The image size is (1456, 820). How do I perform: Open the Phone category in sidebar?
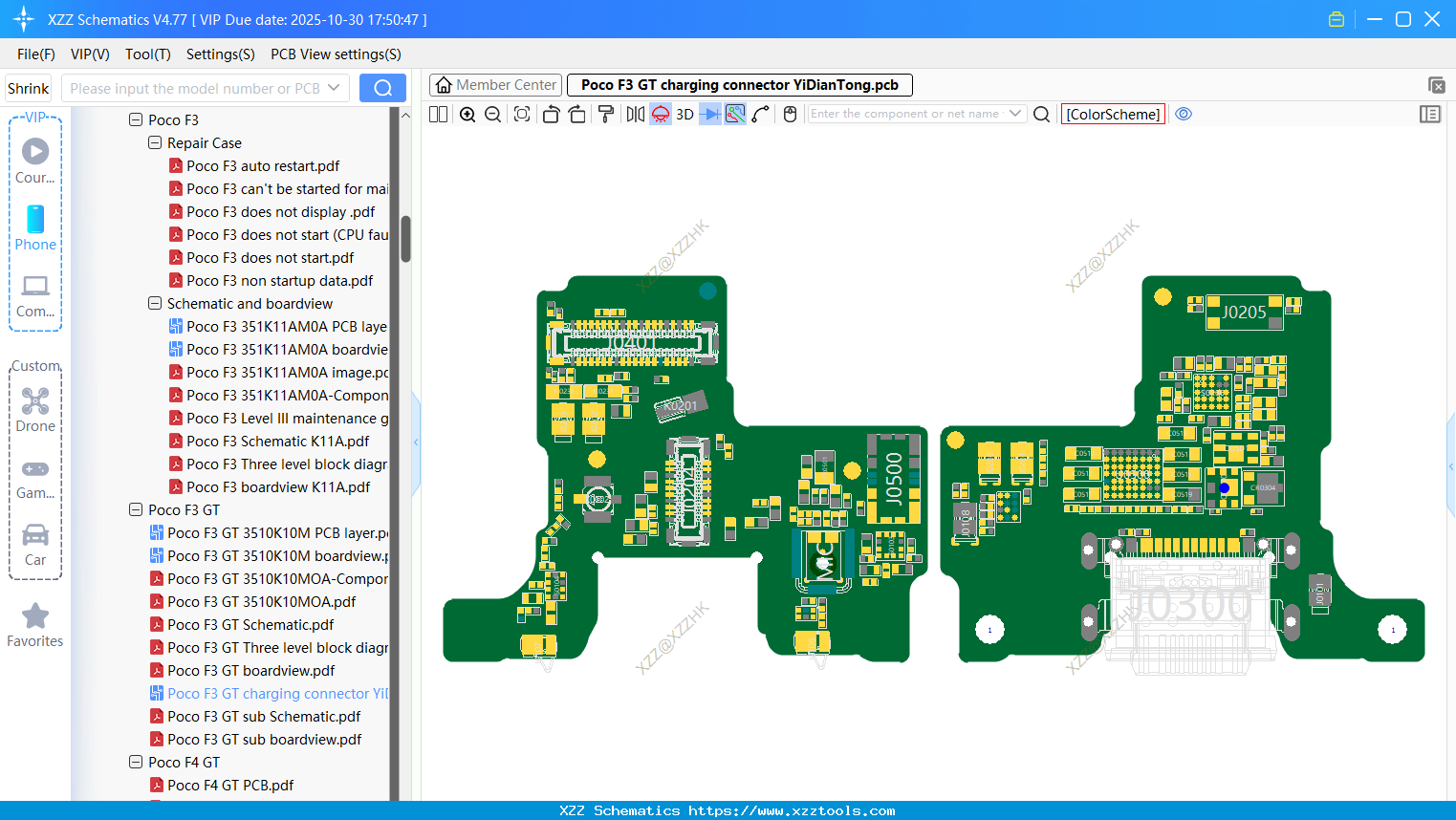[35, 228]
